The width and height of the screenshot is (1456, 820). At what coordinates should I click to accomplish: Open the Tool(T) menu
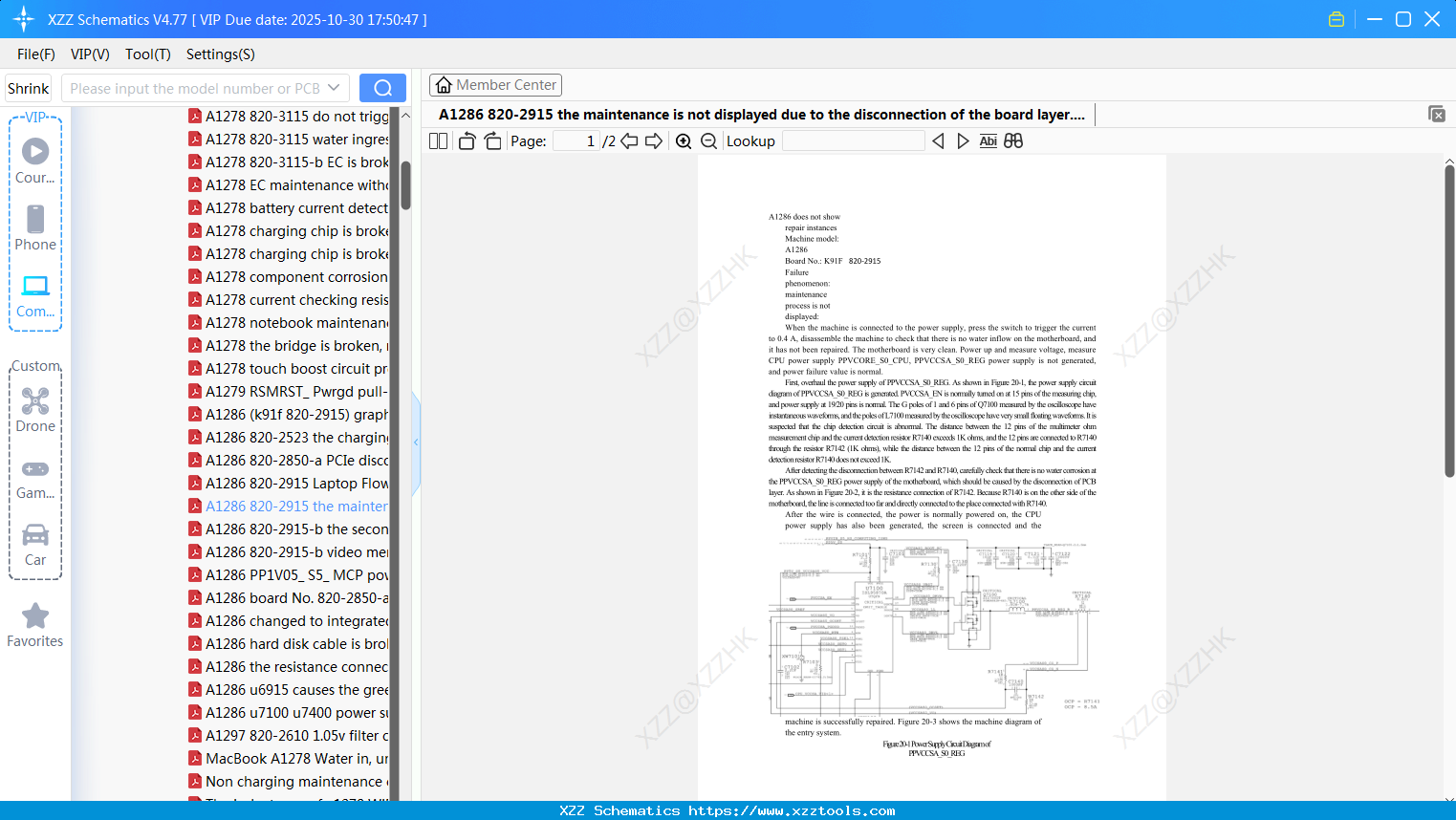148,54
